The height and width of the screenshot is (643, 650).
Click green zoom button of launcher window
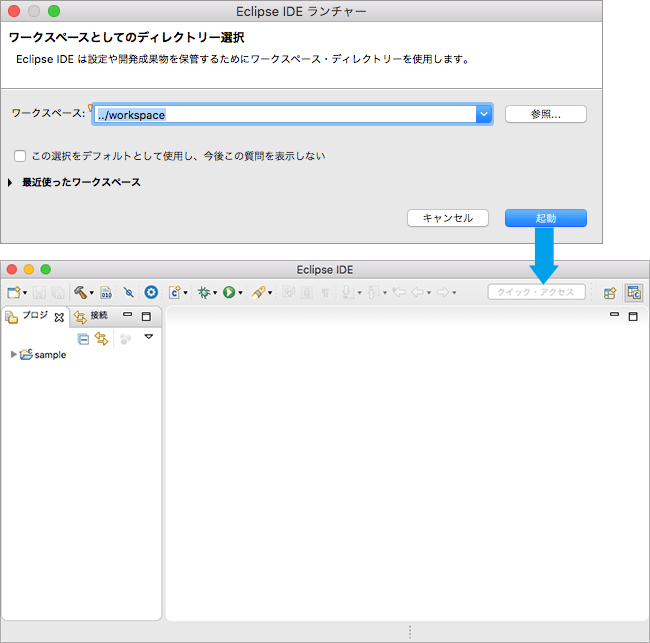point(54,11)
